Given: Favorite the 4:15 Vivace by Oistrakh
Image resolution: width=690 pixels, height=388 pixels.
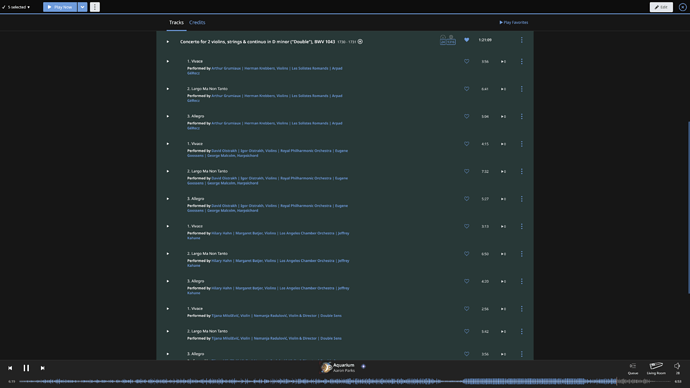Looking at the screenshot, I should pyautogui.click(x=466, y=144).
